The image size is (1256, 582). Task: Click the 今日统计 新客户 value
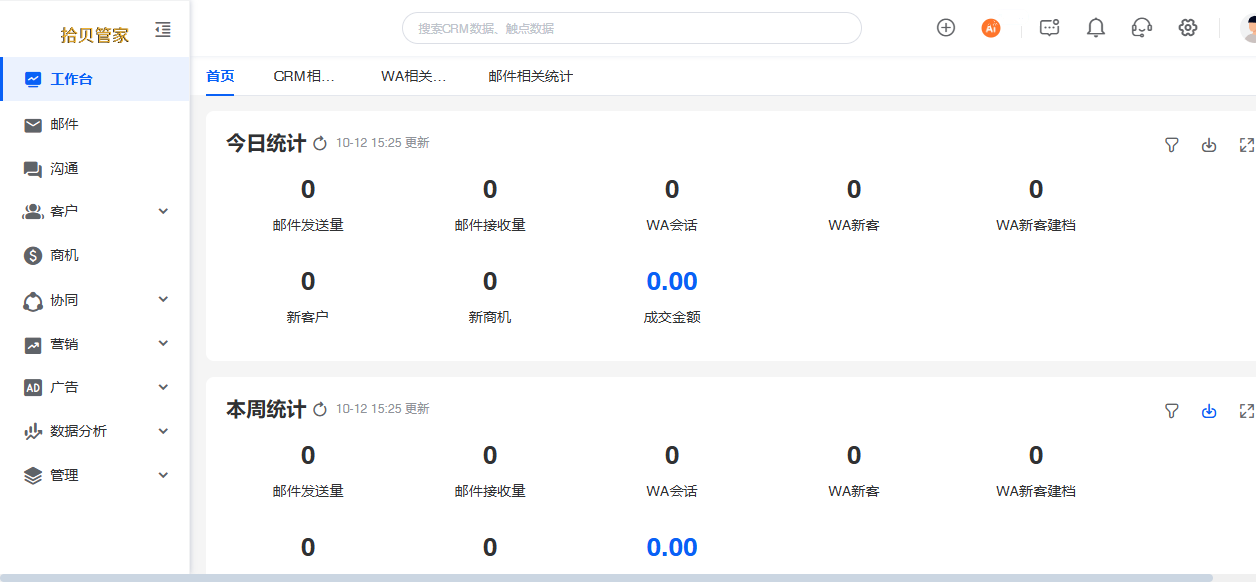click(308, 281)
